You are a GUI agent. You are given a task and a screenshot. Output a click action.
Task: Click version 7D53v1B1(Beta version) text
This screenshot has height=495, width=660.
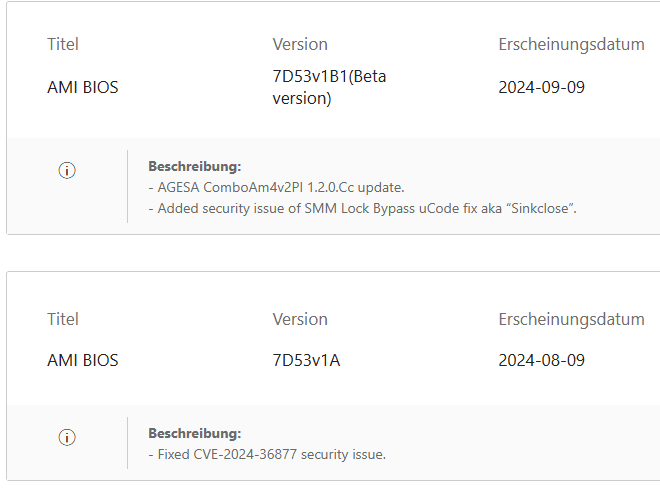(x=329, y=87)
